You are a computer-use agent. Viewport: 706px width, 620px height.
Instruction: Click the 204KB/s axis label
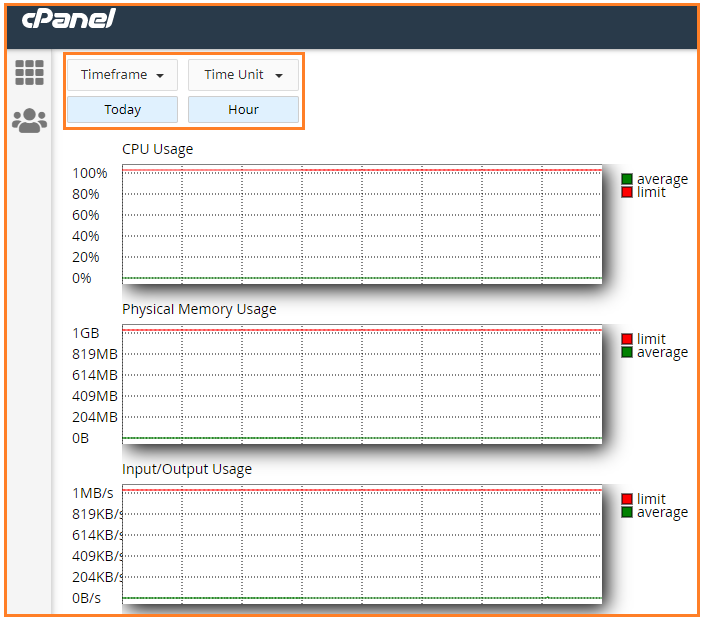coord(97,577)
